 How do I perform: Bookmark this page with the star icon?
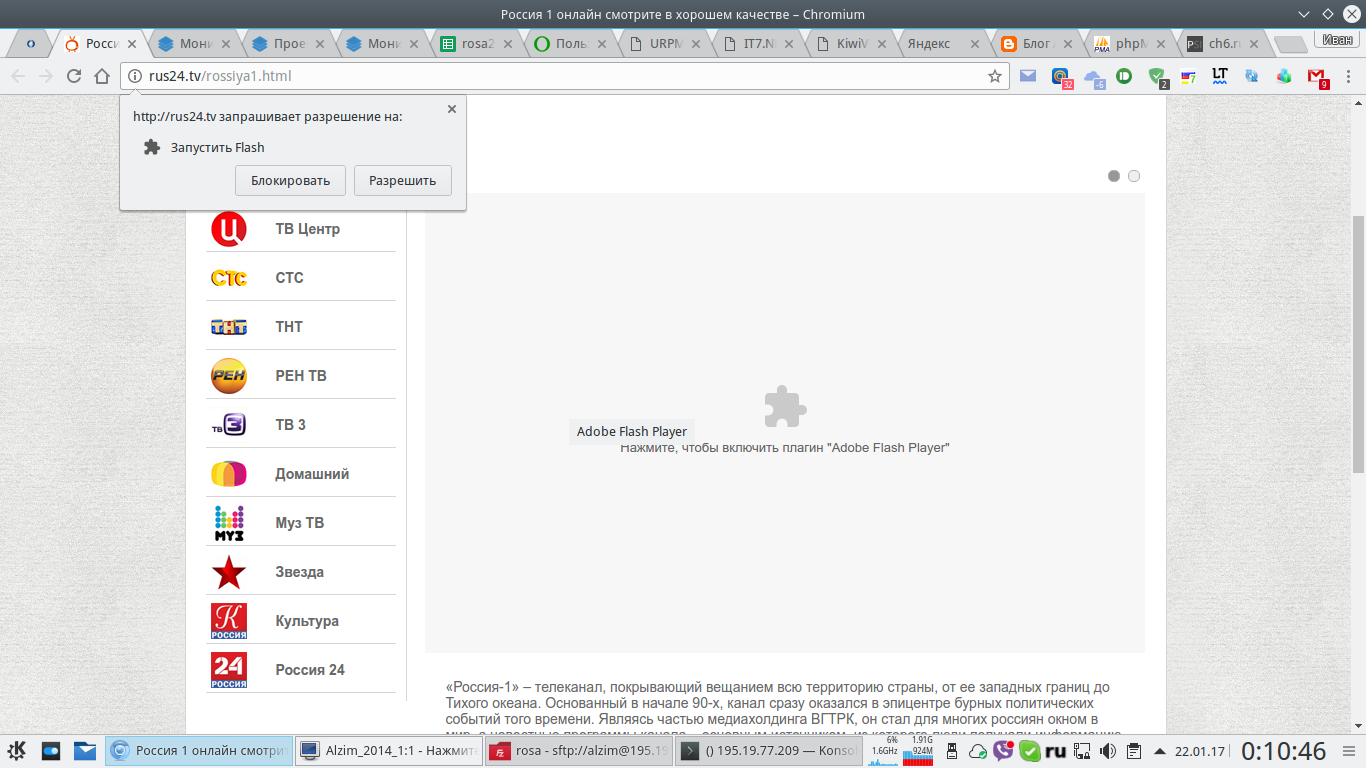pyautogui.click(x=995, y=76)
